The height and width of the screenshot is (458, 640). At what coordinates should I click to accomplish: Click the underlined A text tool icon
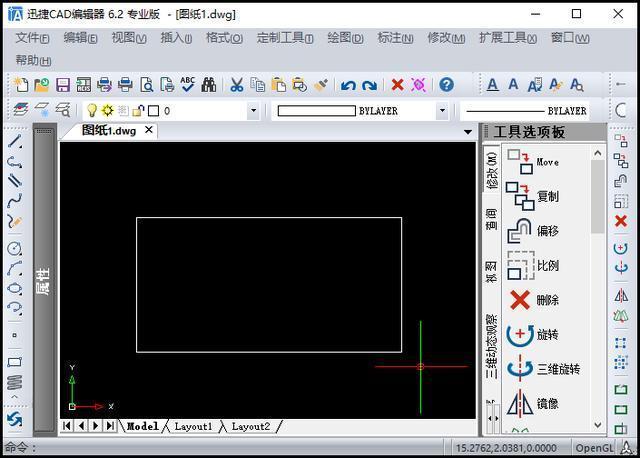click(x=493, y=85)
